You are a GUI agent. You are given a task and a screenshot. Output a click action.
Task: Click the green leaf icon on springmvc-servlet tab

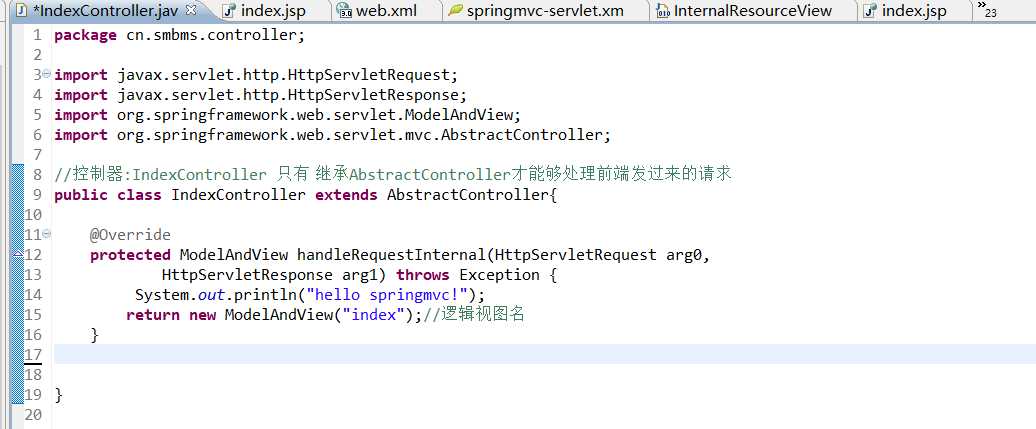(x=456, y=11)
